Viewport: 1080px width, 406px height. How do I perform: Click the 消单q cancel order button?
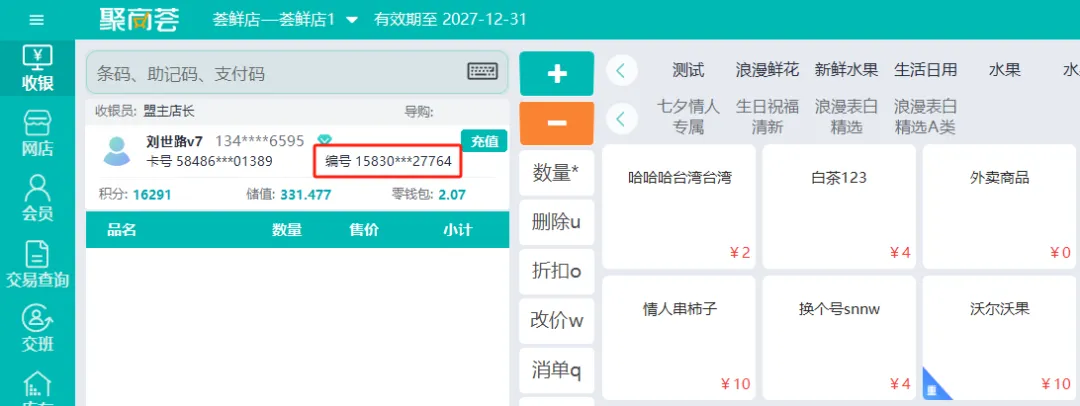[x=557, y=370]
